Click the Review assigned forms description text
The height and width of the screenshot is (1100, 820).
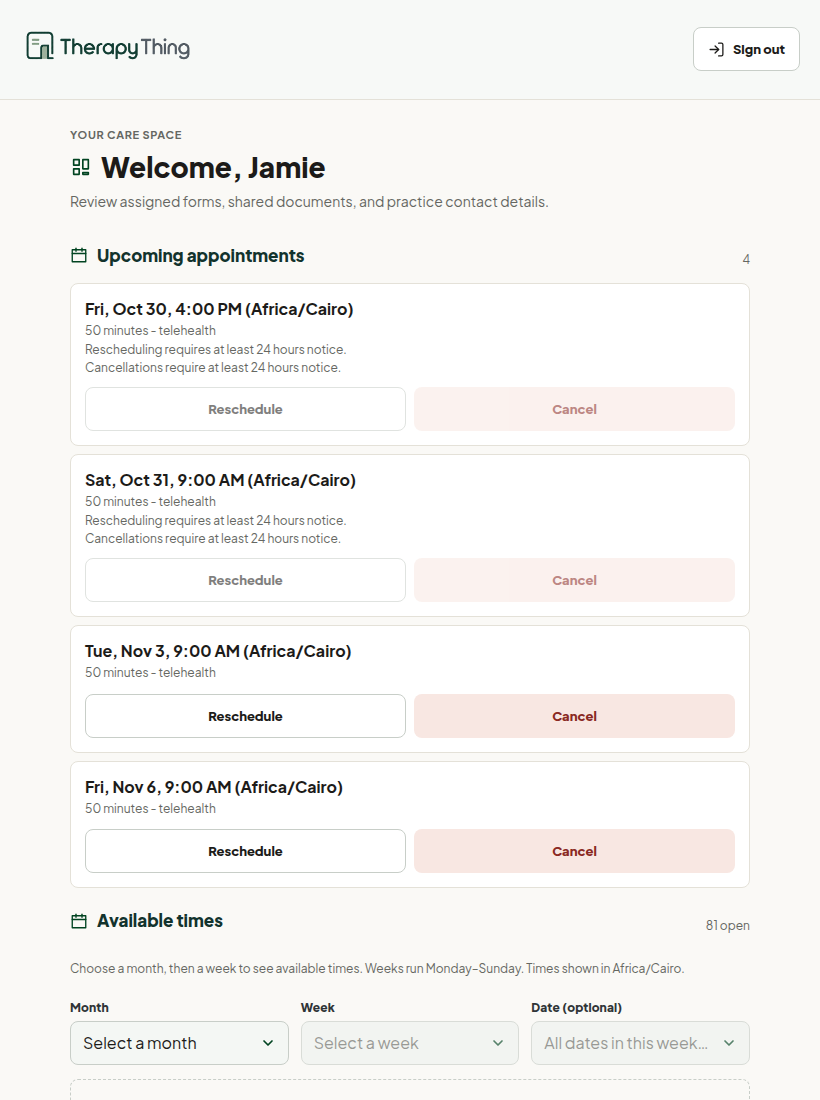[x=309, y=202]
